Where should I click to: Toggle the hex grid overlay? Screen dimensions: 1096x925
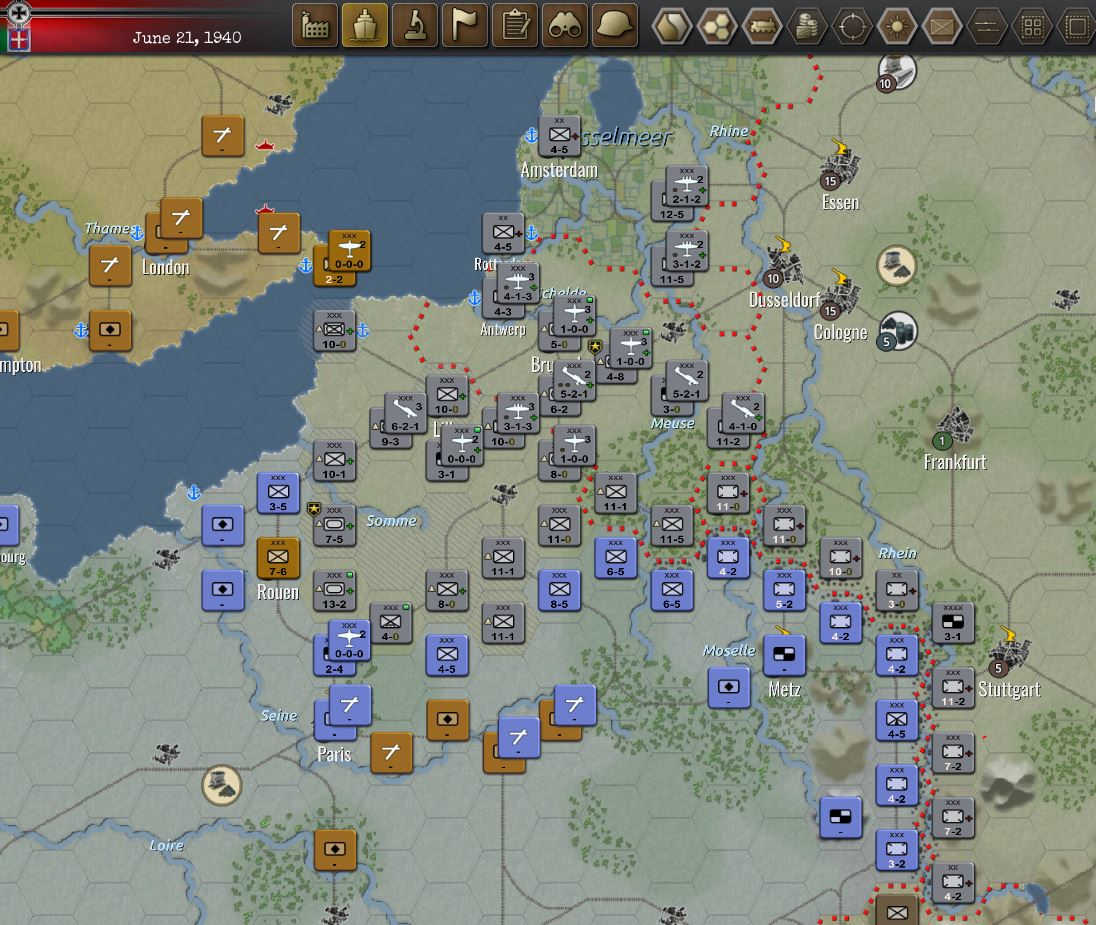(717, 27)
